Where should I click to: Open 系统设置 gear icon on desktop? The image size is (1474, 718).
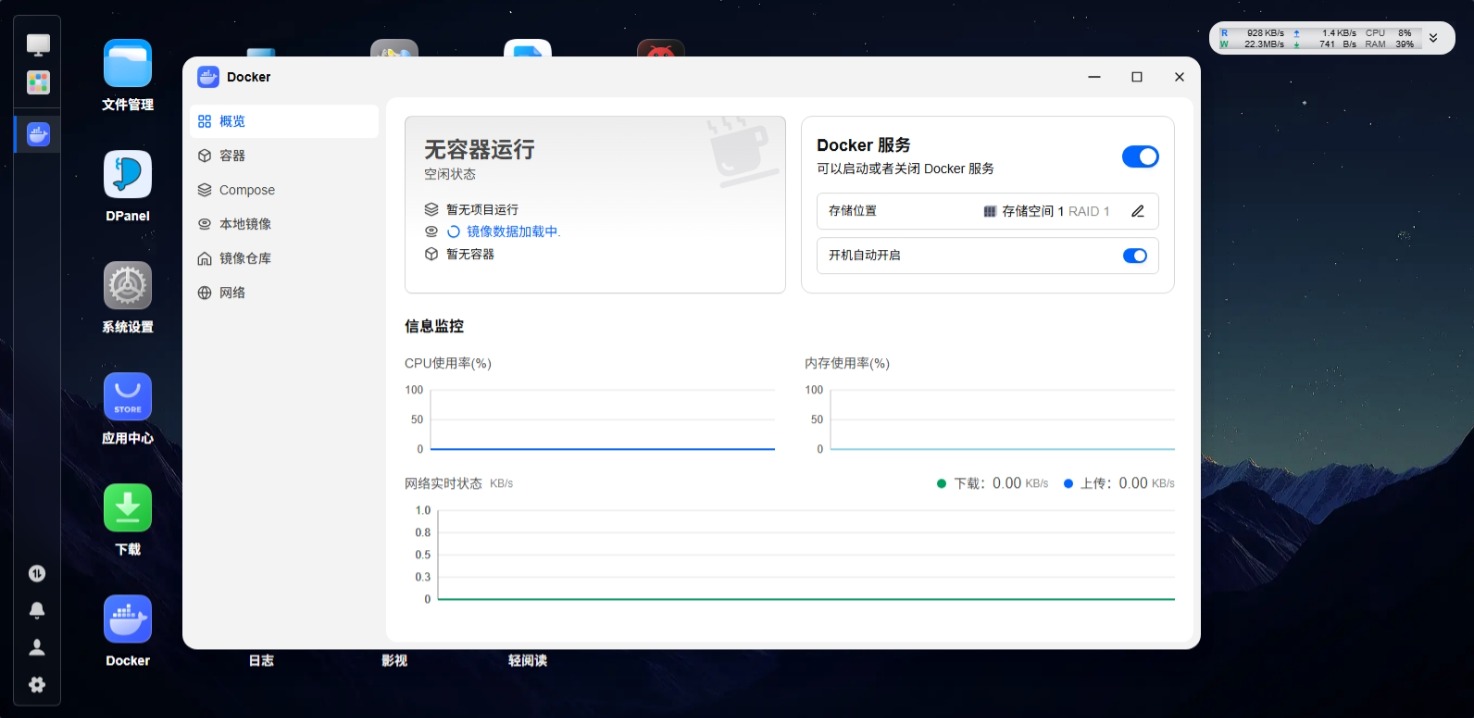click(x=128, y=286)
